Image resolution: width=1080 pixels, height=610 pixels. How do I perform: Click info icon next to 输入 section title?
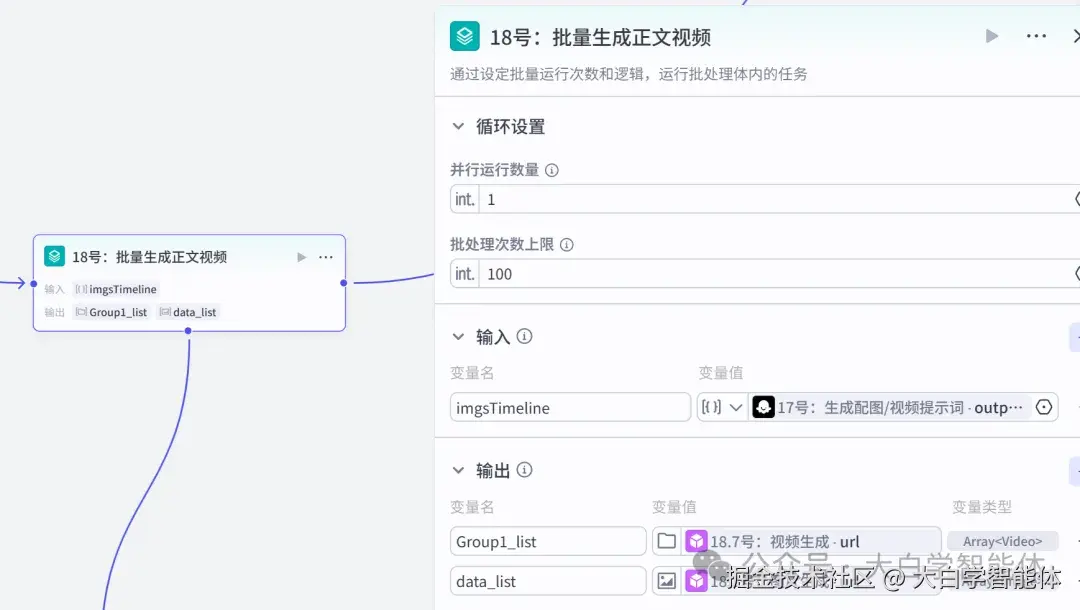(525, 337)
